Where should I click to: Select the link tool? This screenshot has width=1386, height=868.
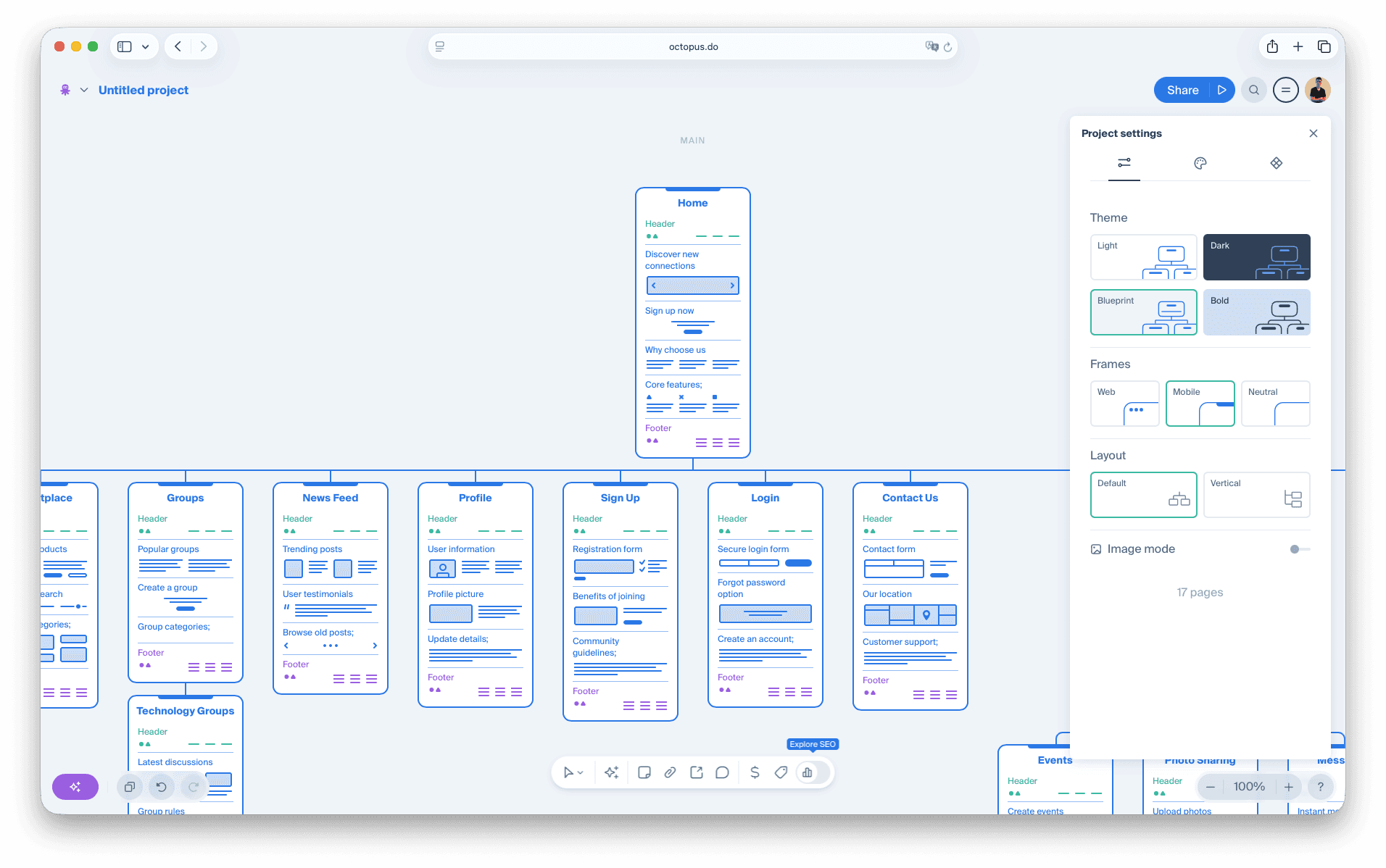coord(670,772)
